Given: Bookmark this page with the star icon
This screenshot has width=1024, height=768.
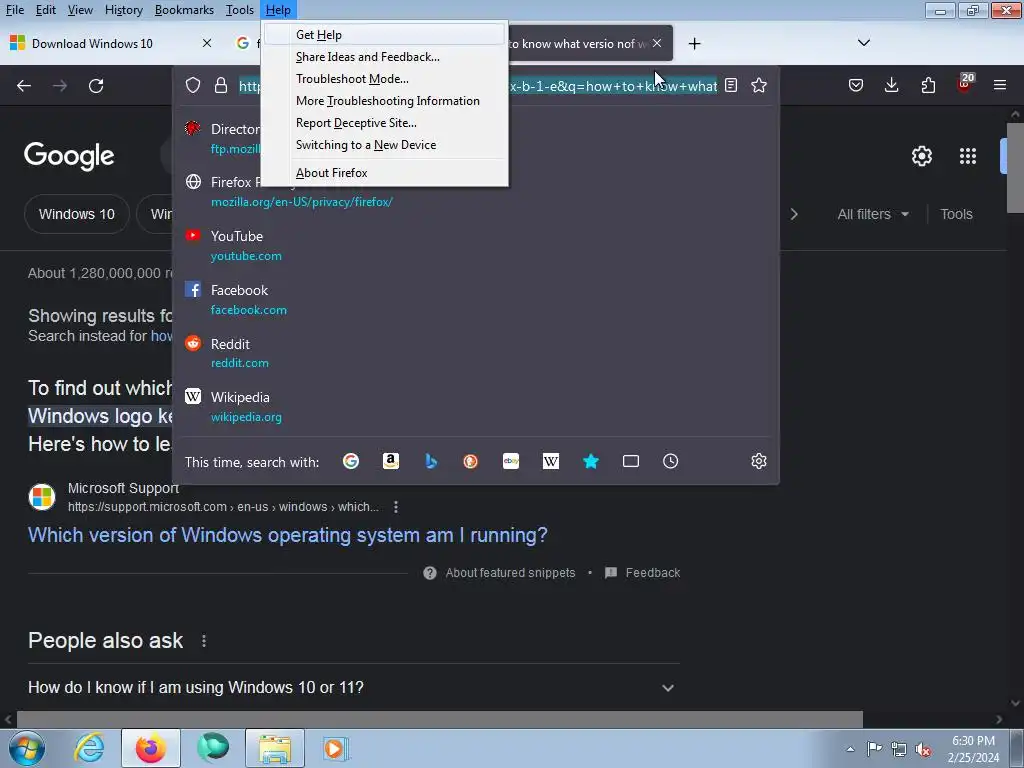Looking at the screenshot, I should pyautogui.click(x=759, y=86).
